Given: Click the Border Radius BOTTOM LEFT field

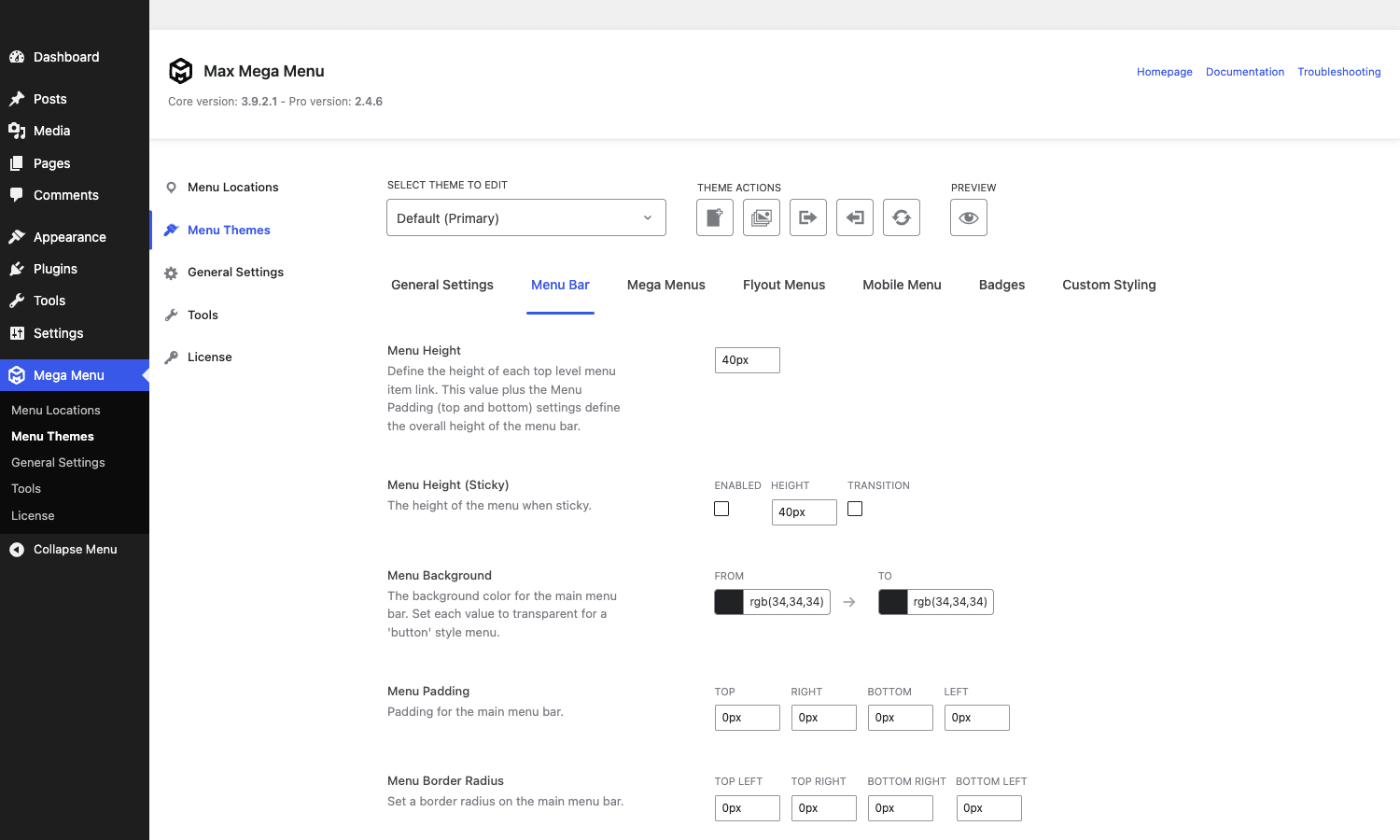Looking at the screenshot, I should [x=989, y=808].
